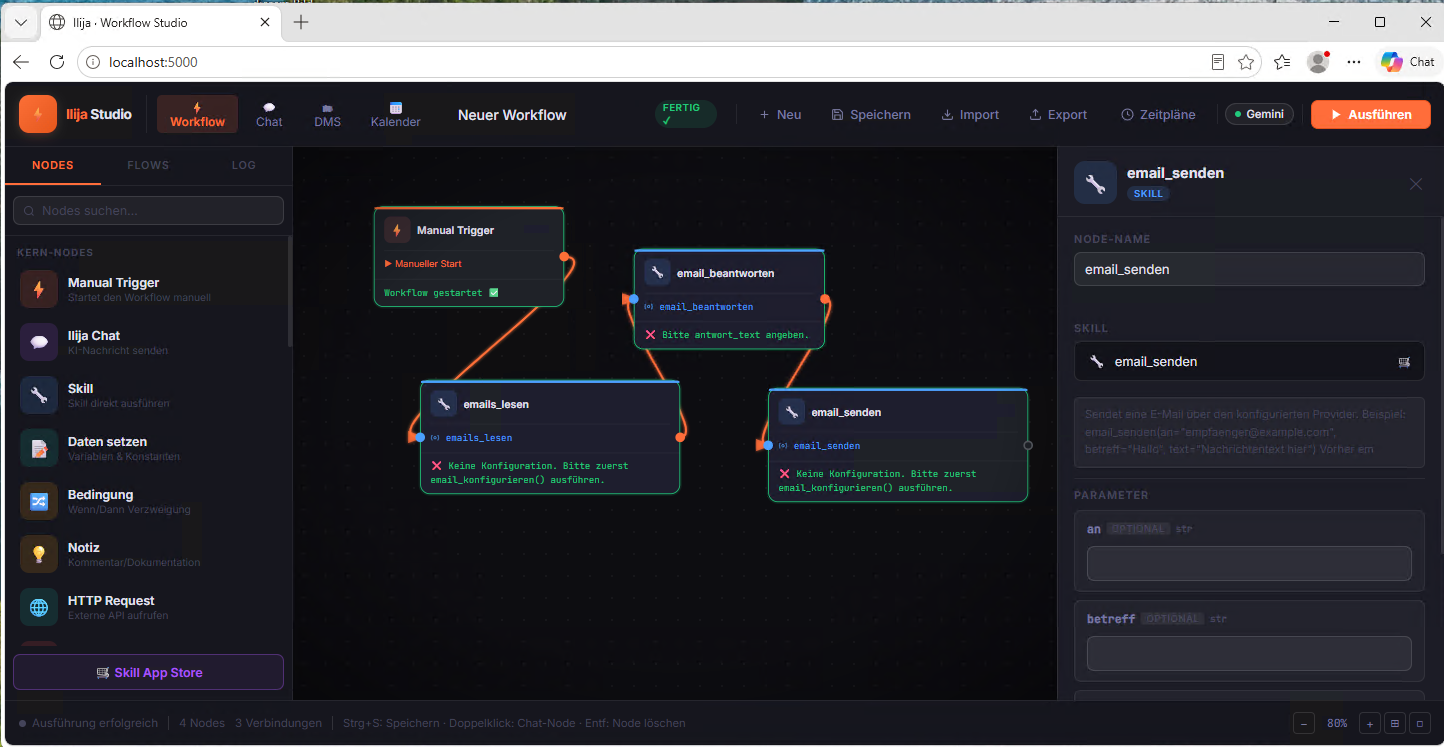Run the workflow with Ausführen

pyautogui.click(x=1371, y=114)
